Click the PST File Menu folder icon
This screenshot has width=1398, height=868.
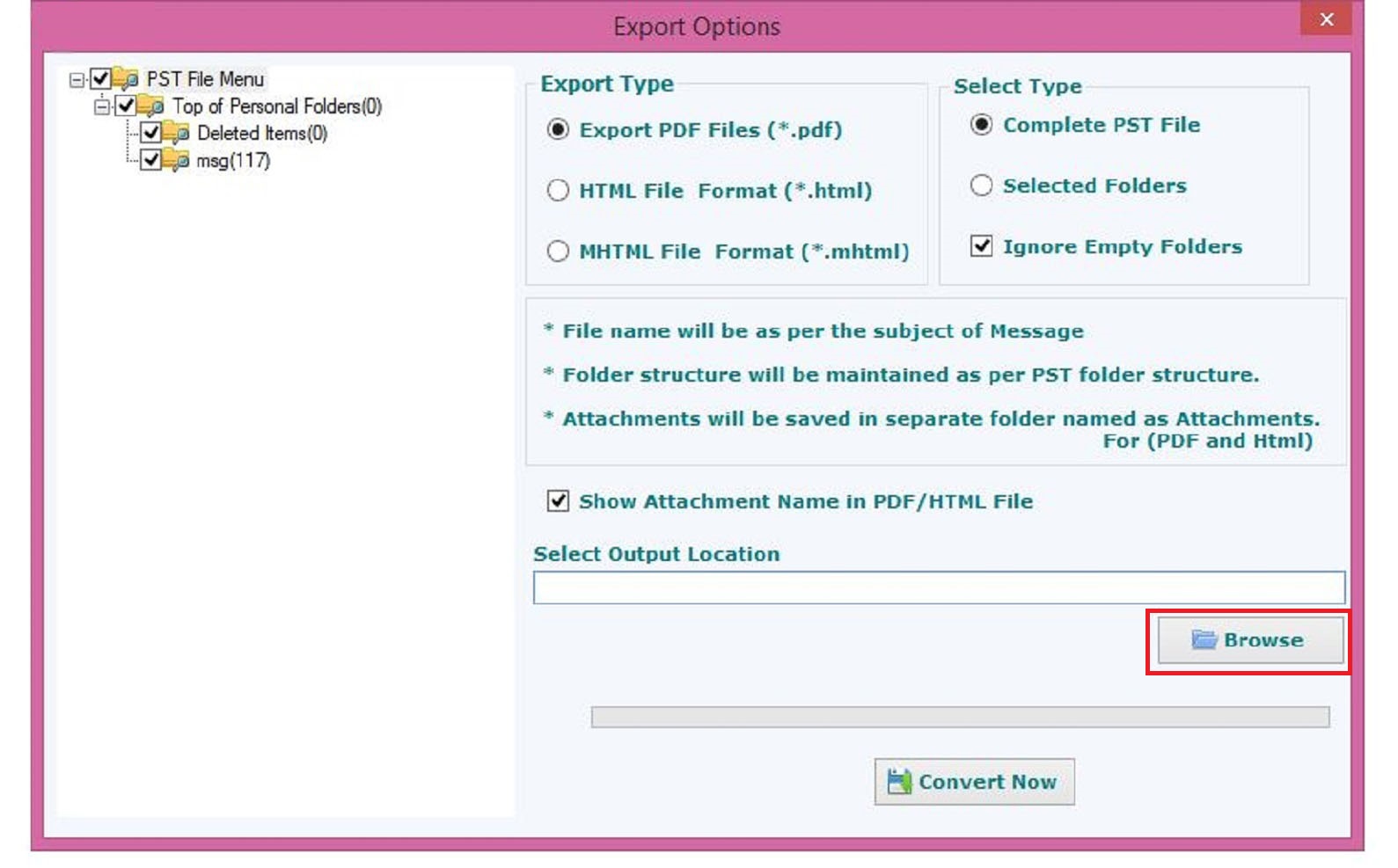click(125, 79)
